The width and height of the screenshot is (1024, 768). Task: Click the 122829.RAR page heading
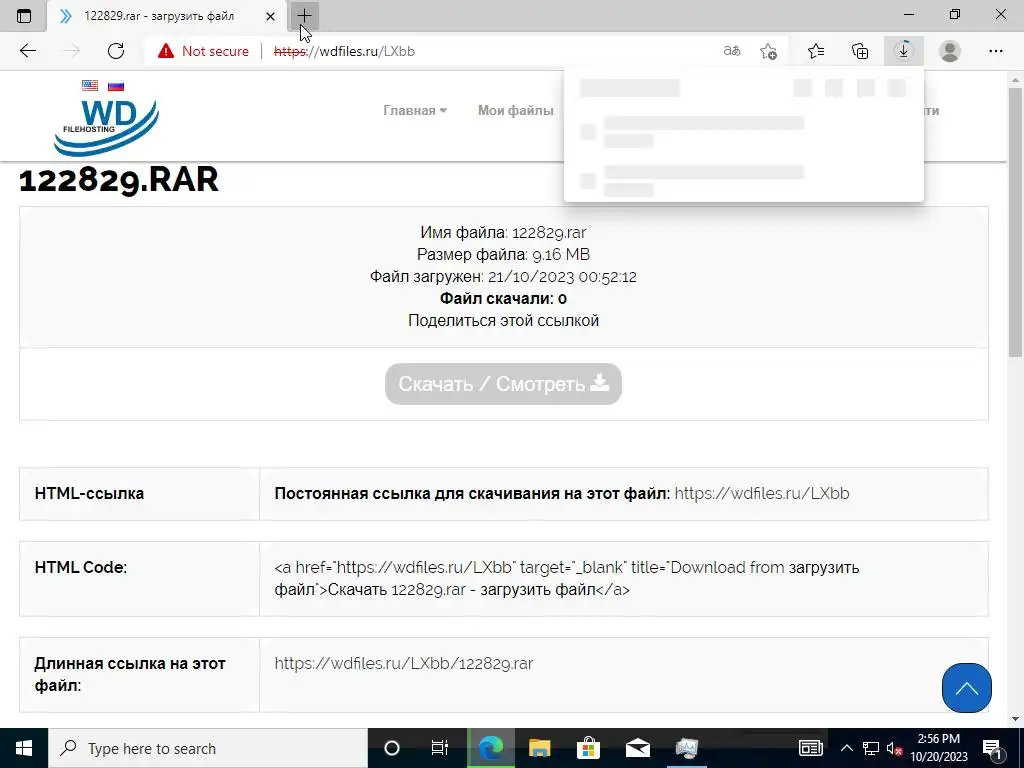pyautogui.click(x=119, y=180)
